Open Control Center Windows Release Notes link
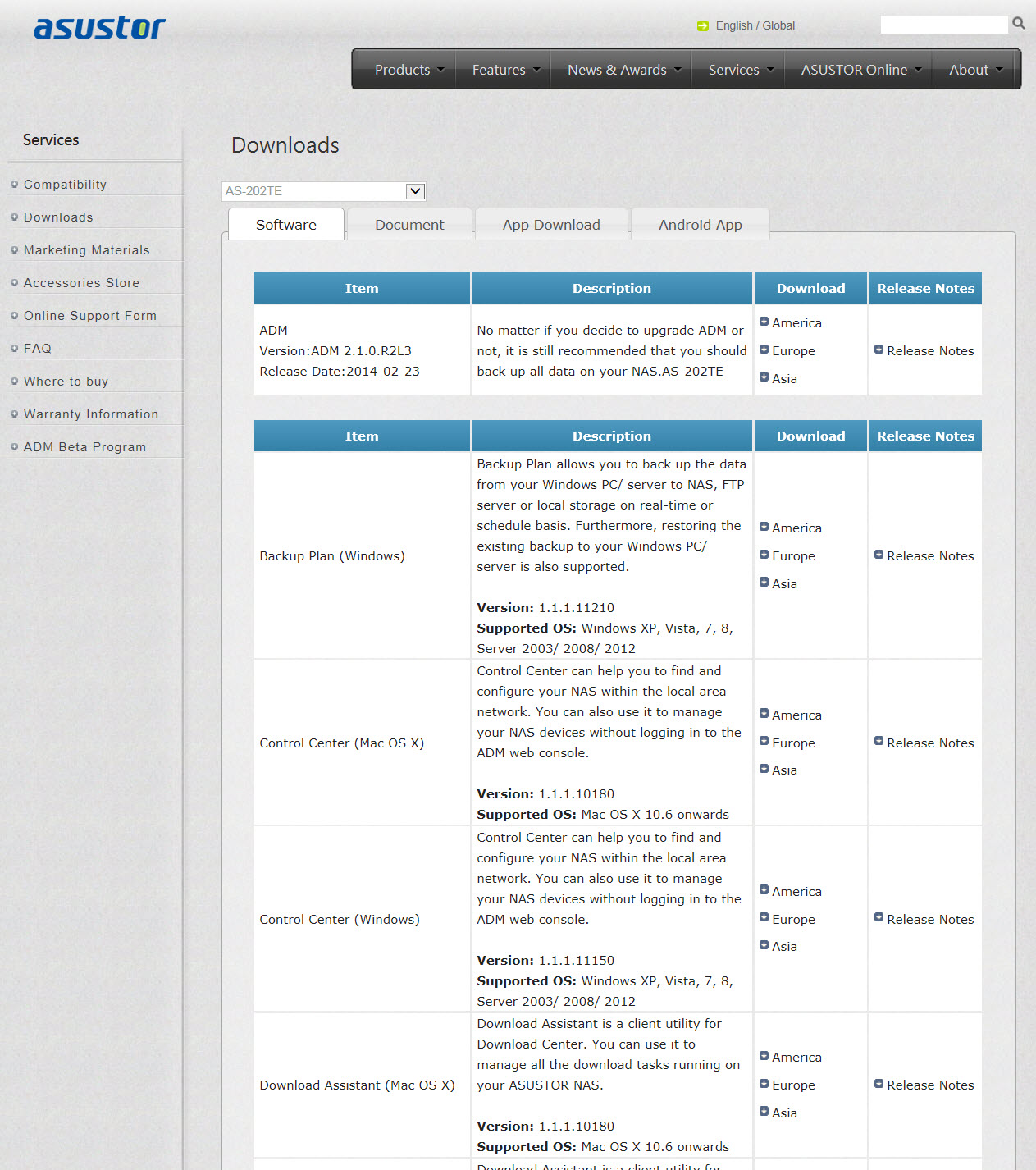Screen dimensions: 1036x1170 pos(930,920)
